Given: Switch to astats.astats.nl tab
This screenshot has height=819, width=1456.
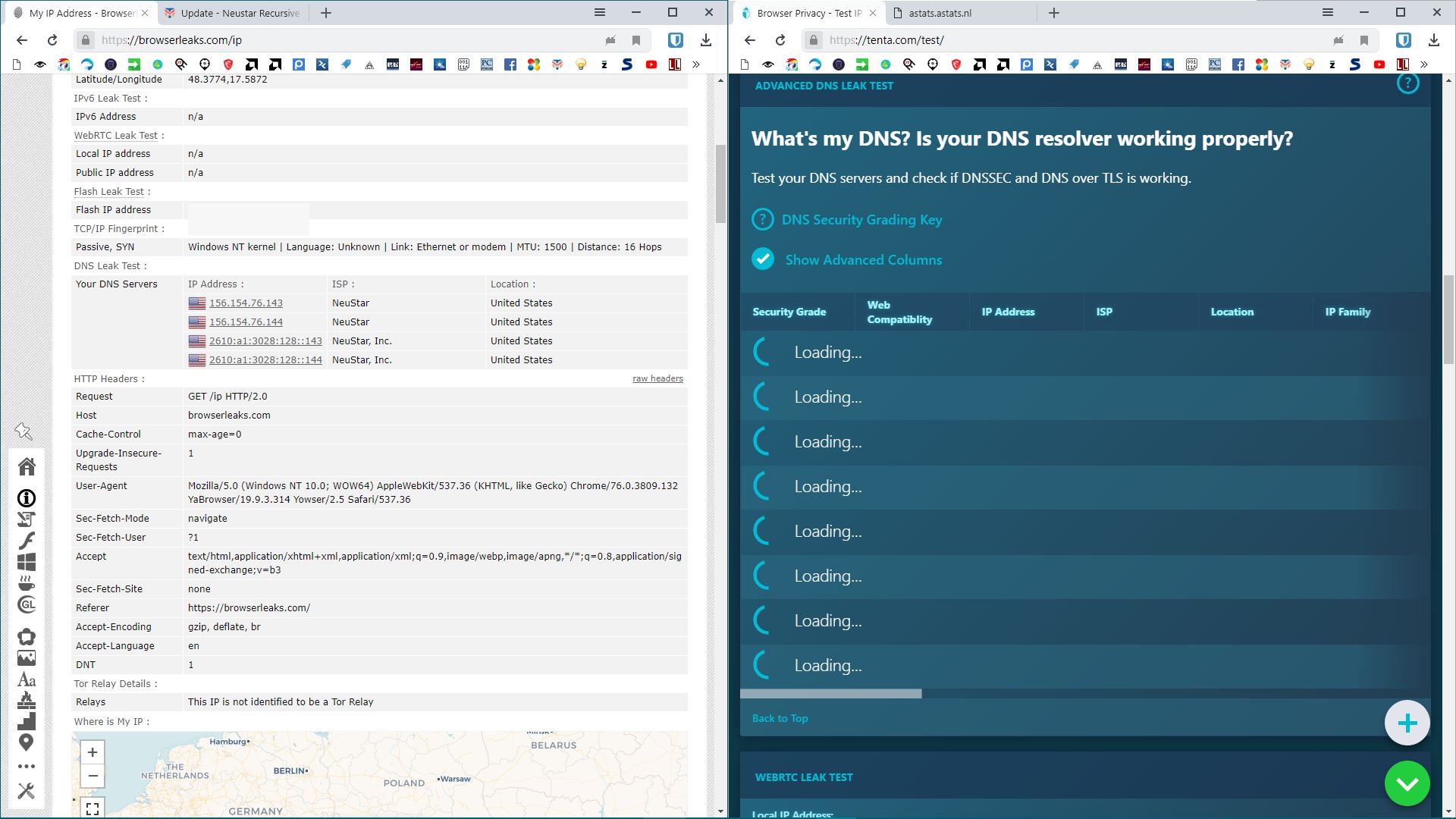Looking at the screenshot, I should point(940,13).
